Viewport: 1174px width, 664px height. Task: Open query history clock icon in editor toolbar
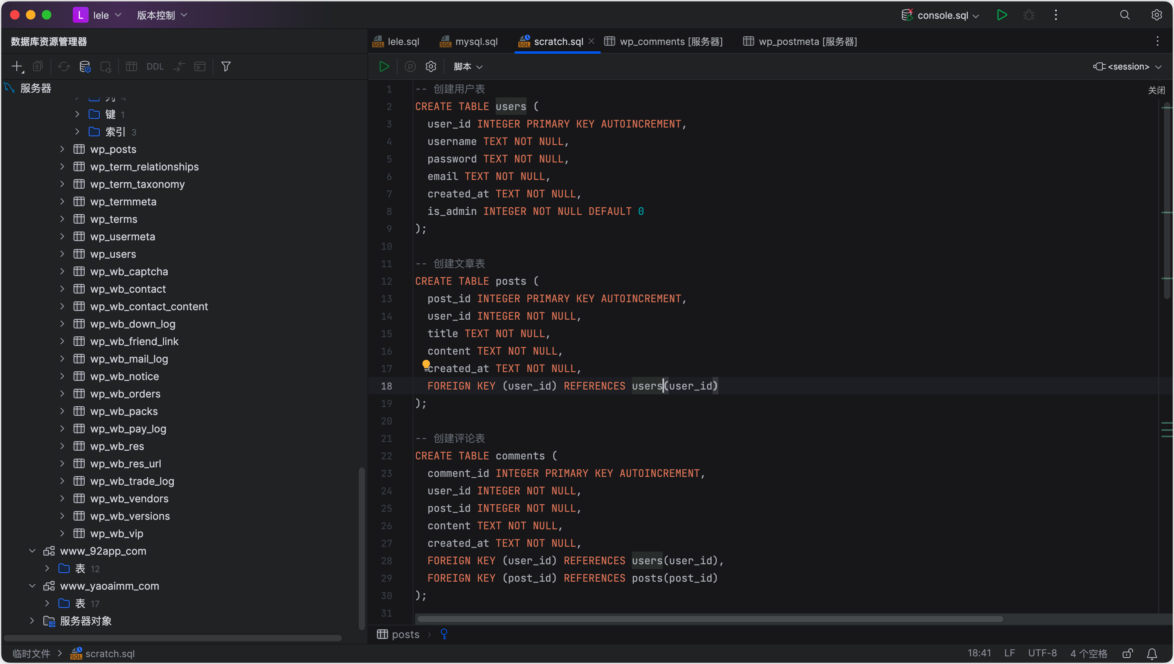pos(410,67)
